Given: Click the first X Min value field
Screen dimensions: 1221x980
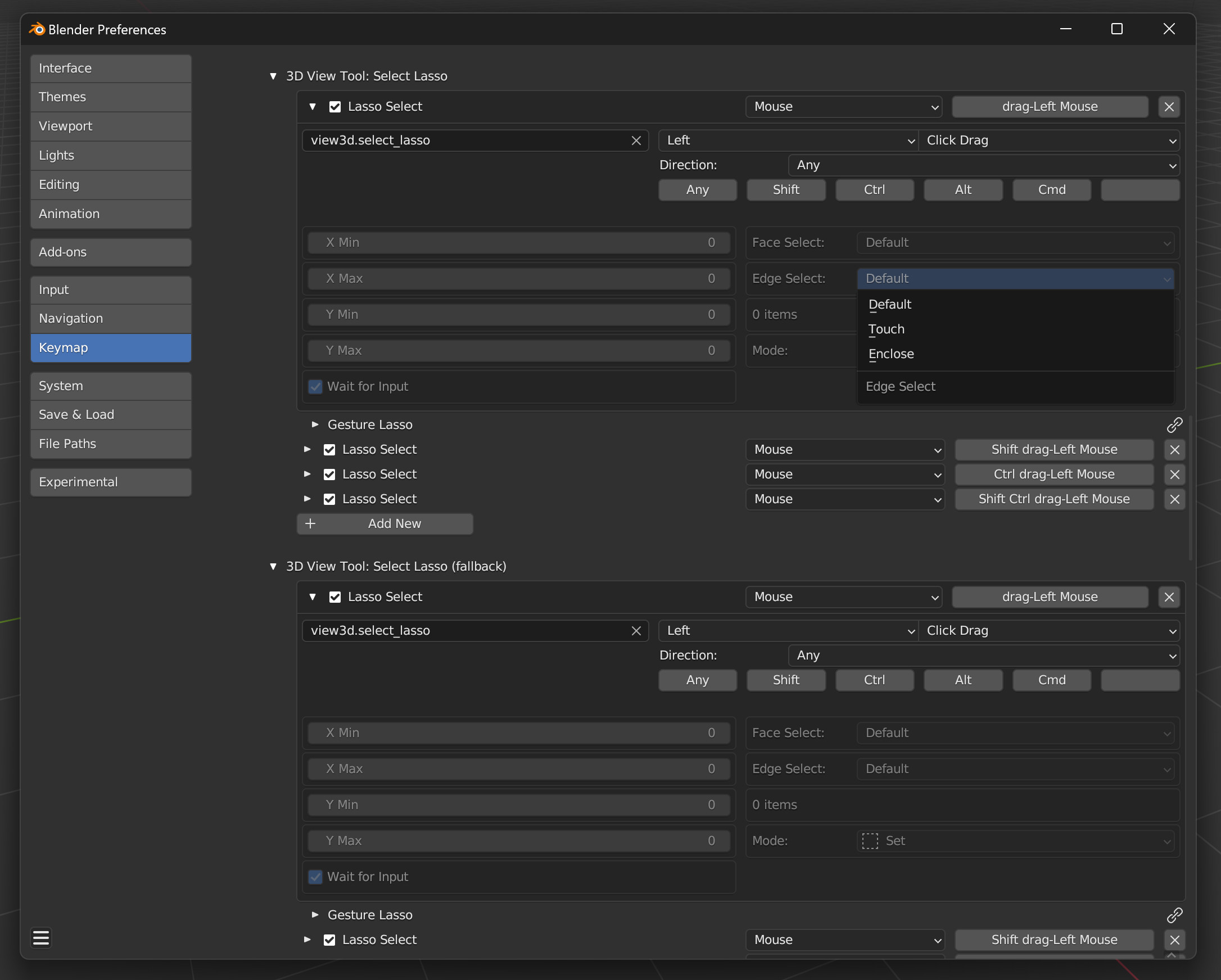Looking at the screenshot, I should point(519,242).
